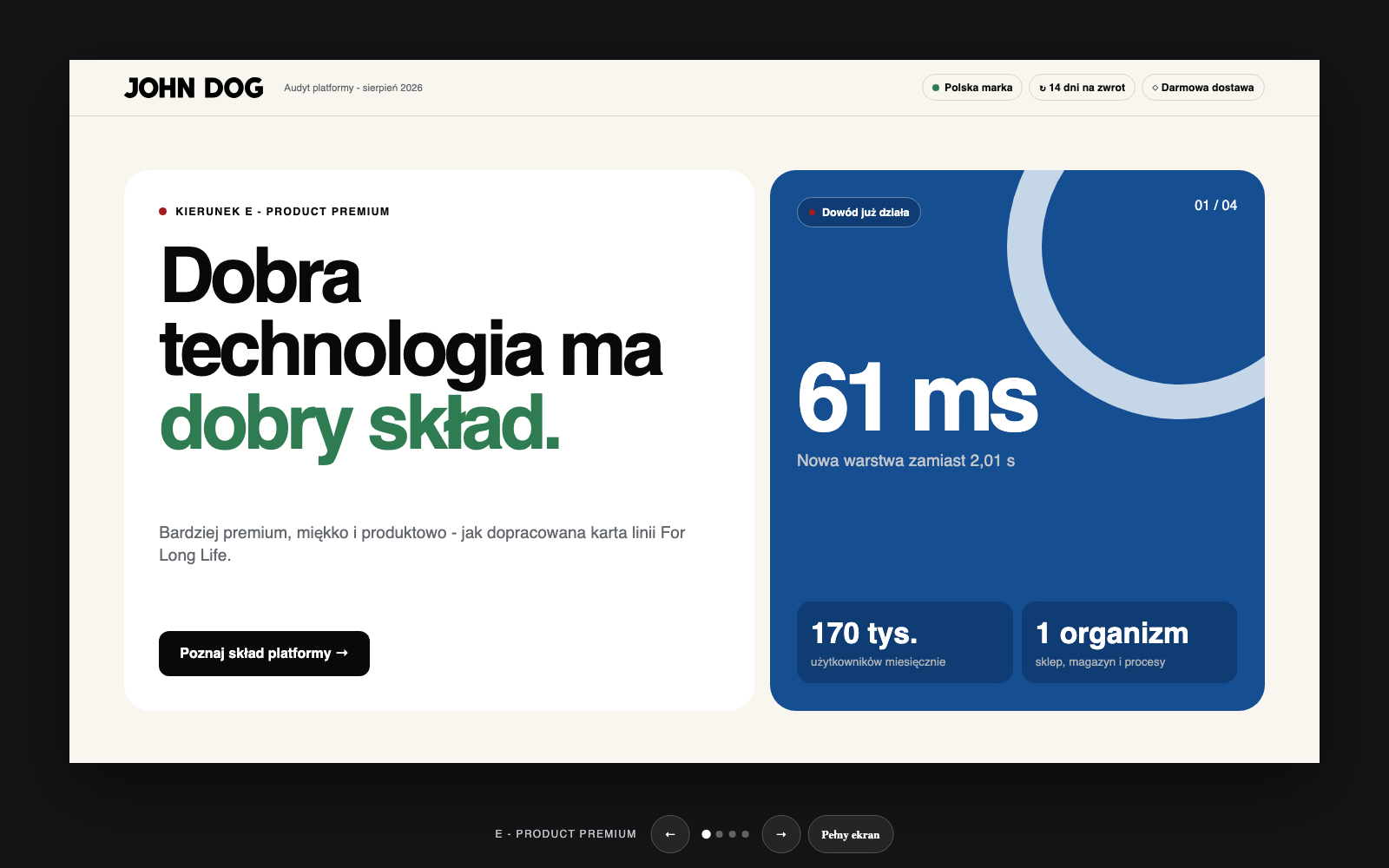This screenshot has height=868, width=1389.
Task: Click the 61 ms headline metric
Action: (x=918, y=398)
